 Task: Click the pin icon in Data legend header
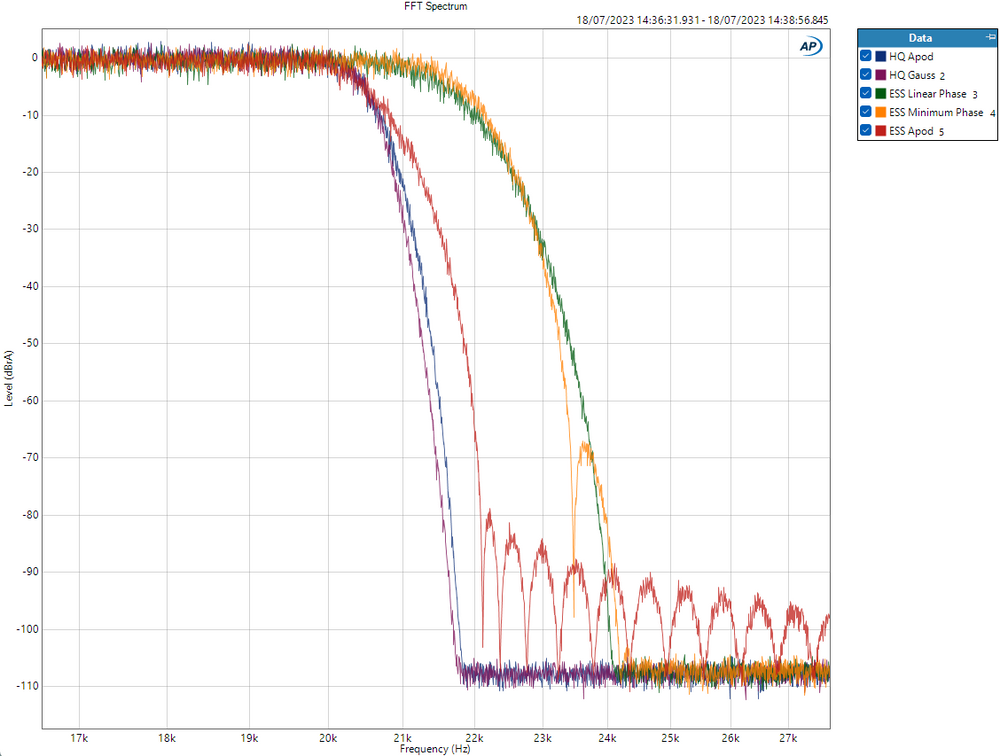(989, 38)
